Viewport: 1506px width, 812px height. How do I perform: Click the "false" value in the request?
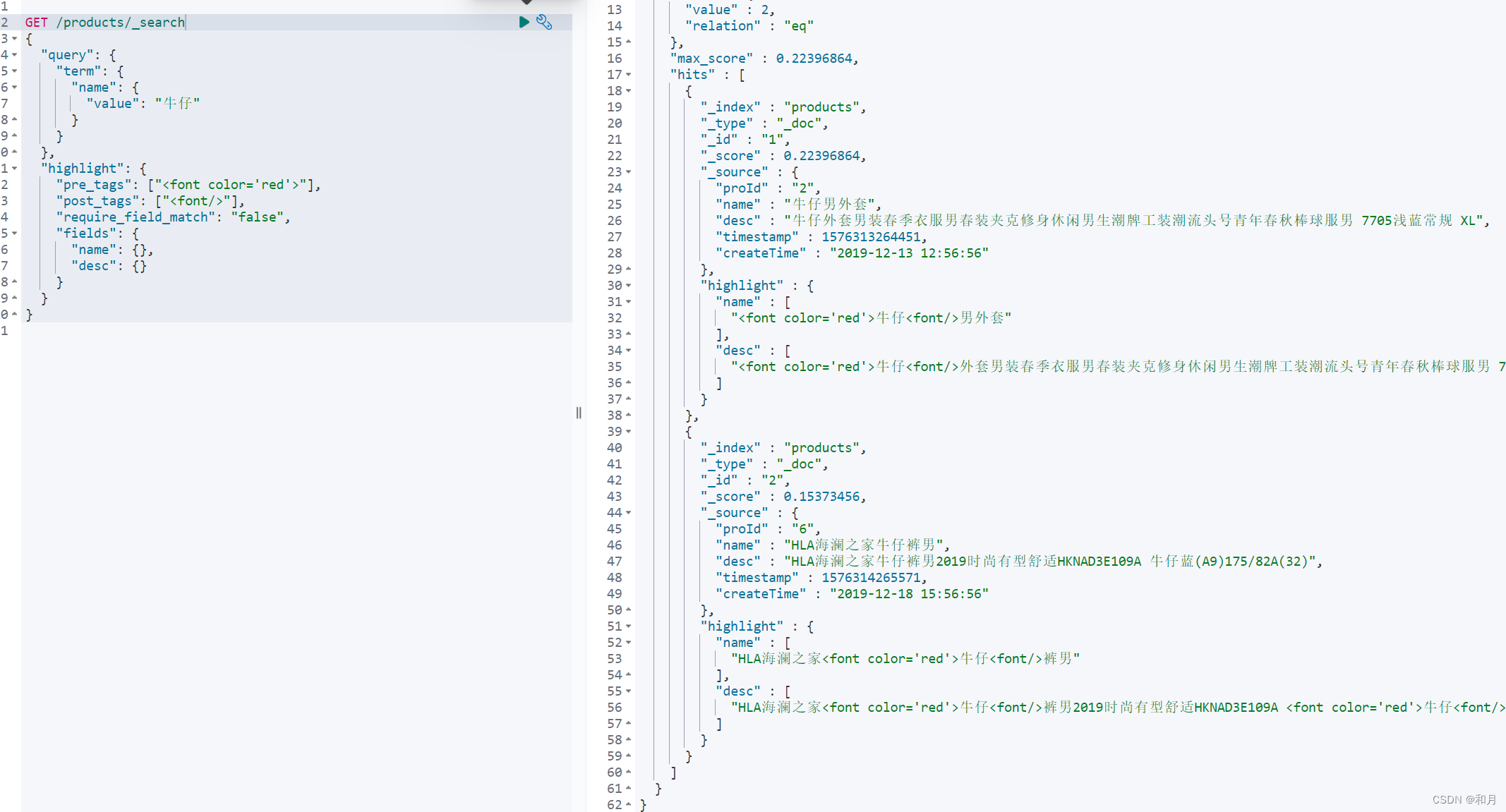[x=258, y=217]
